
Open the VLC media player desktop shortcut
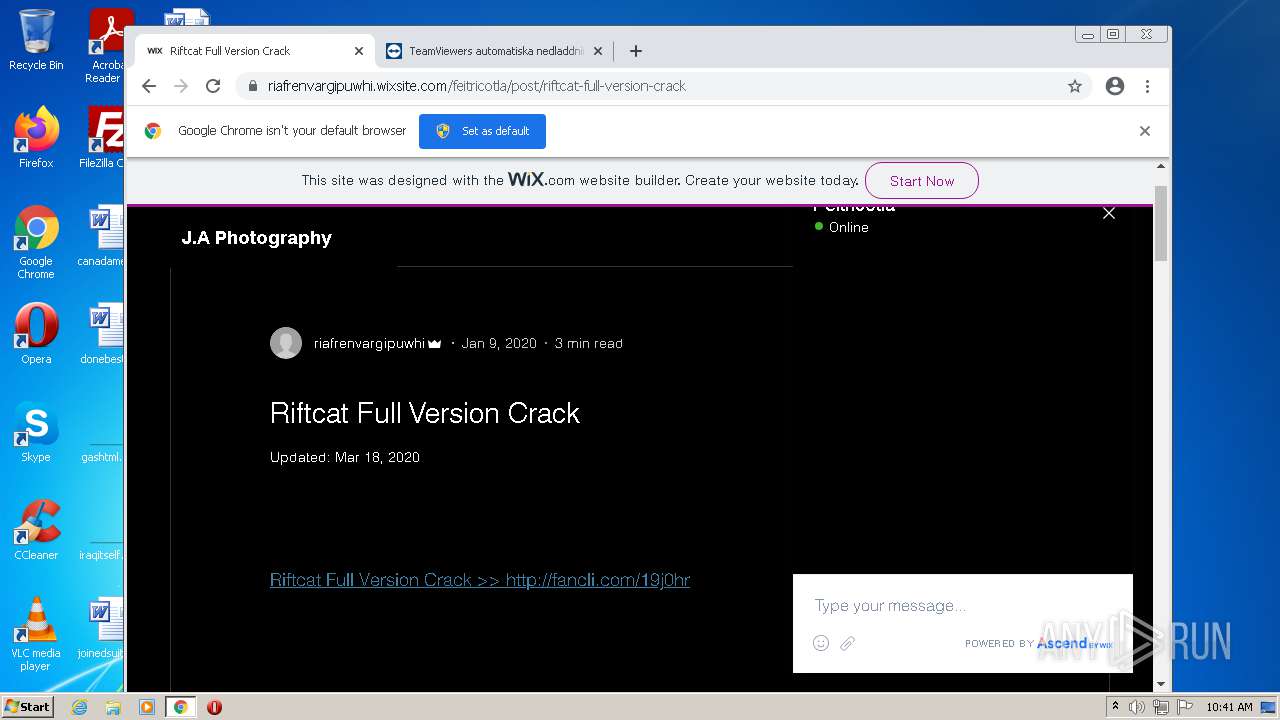[x=36, y=634]
